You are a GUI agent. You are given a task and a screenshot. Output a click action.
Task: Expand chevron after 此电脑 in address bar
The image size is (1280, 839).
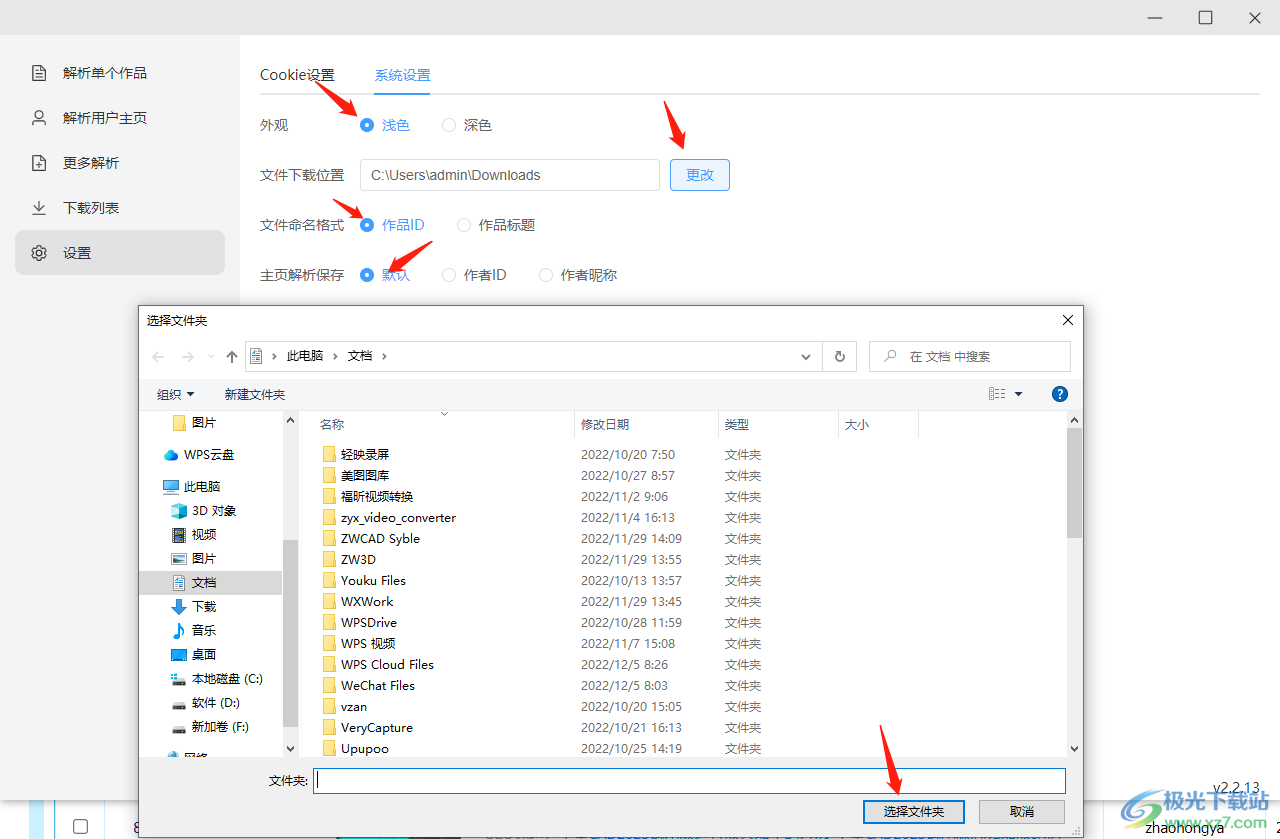pos(335,356)
